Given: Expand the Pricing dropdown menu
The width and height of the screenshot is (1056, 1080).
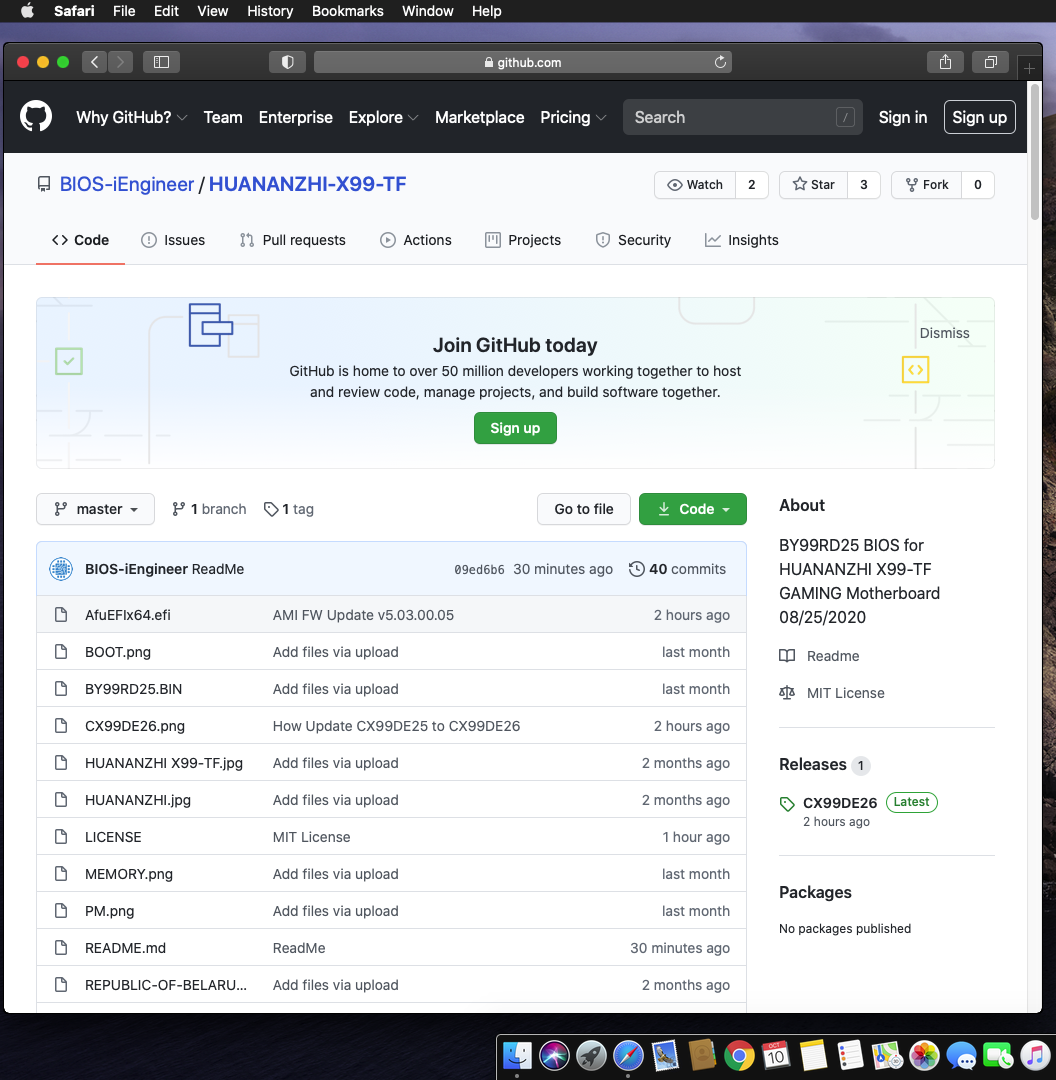Looking at the screenshot, I should (573, 117).
